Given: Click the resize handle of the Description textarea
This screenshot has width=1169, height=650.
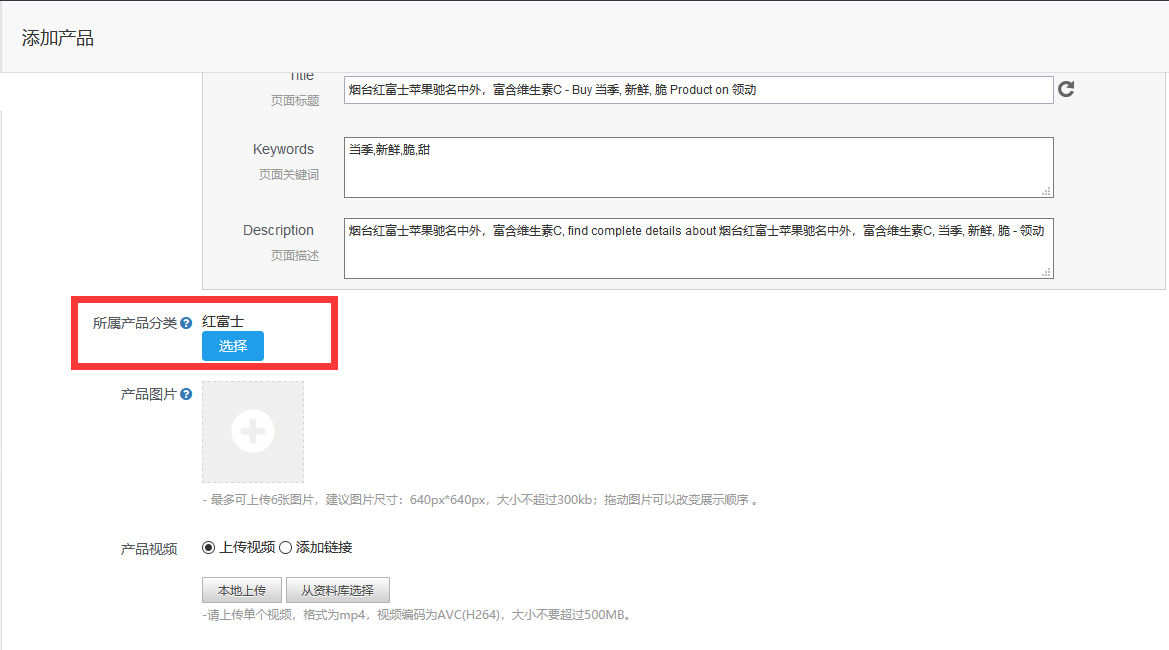Looking at the screenshot, I should 1046,271.
